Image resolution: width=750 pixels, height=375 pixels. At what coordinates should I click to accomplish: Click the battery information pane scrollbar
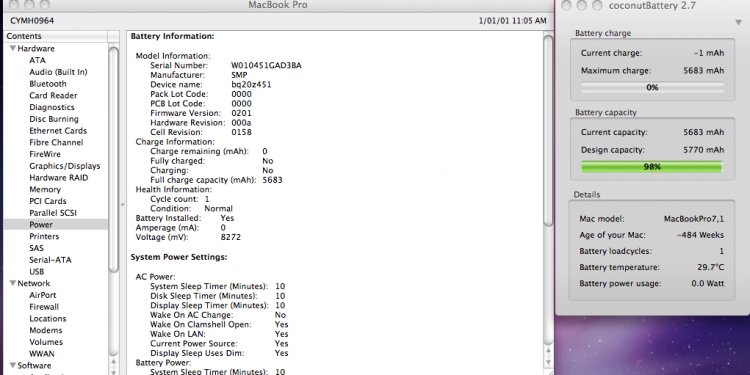[548, 130]
